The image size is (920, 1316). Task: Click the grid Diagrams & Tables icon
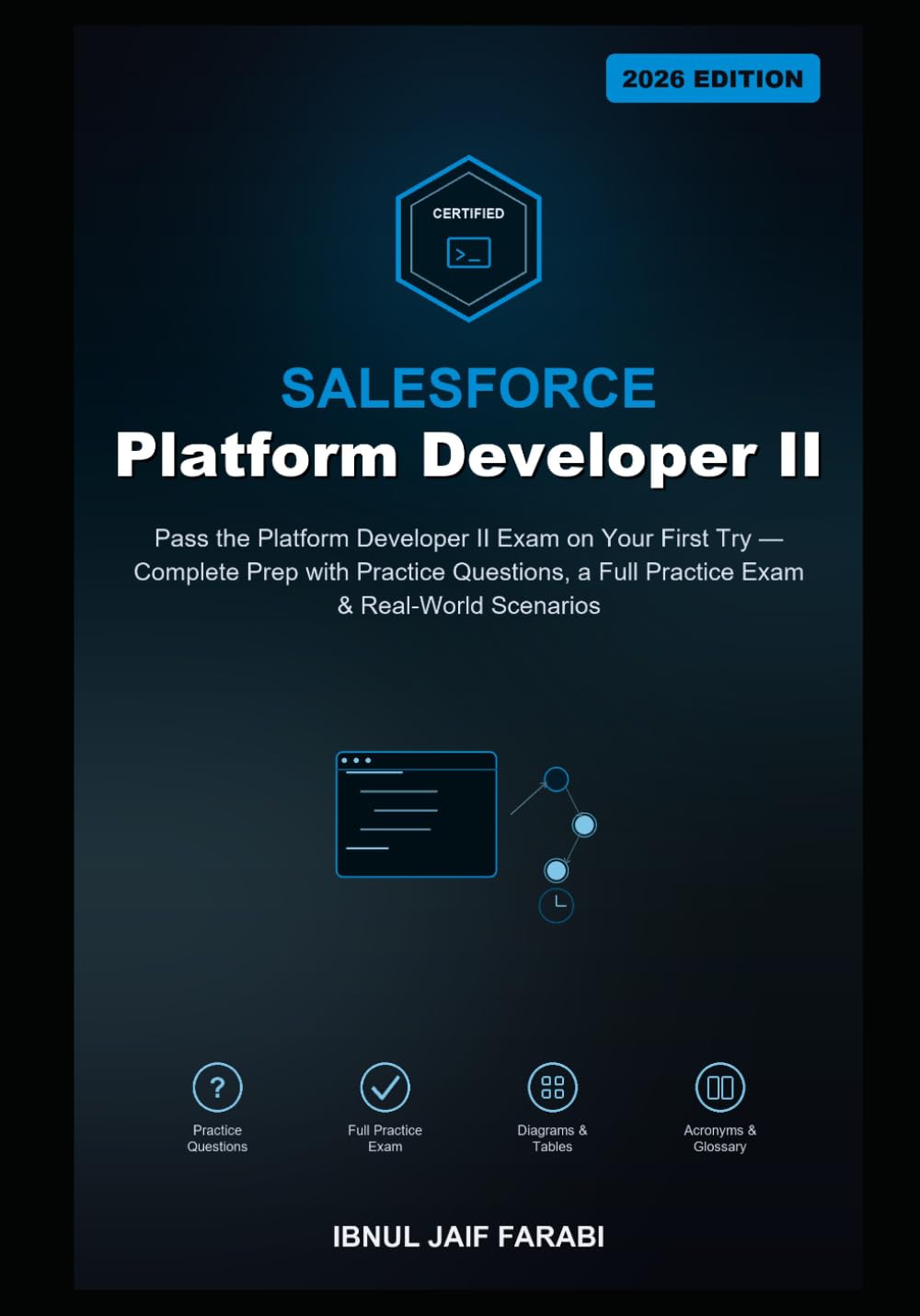pos(552,1087)
